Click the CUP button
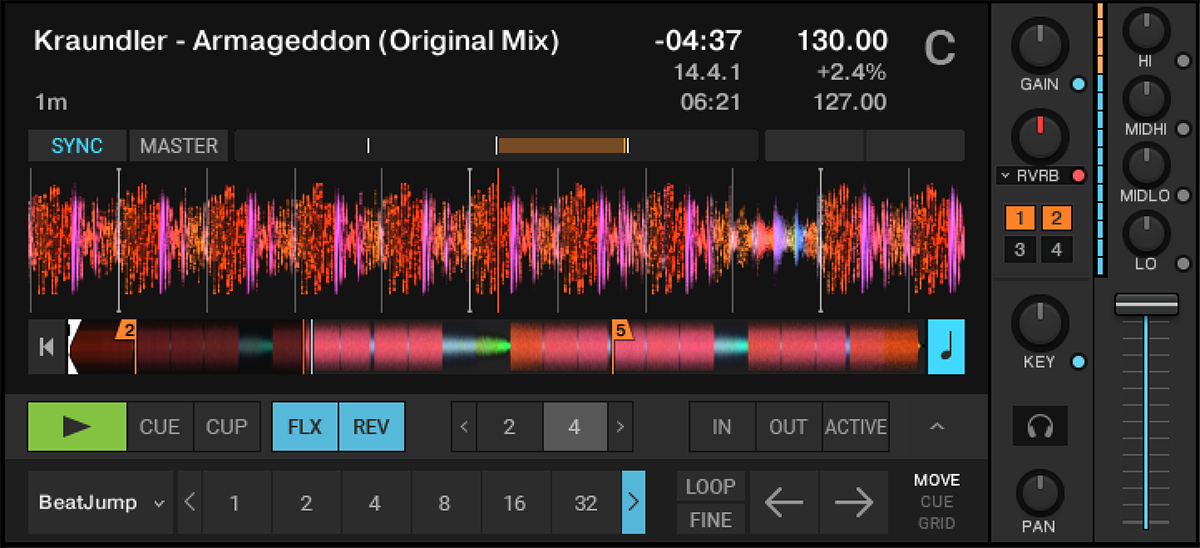 point(227,427)
